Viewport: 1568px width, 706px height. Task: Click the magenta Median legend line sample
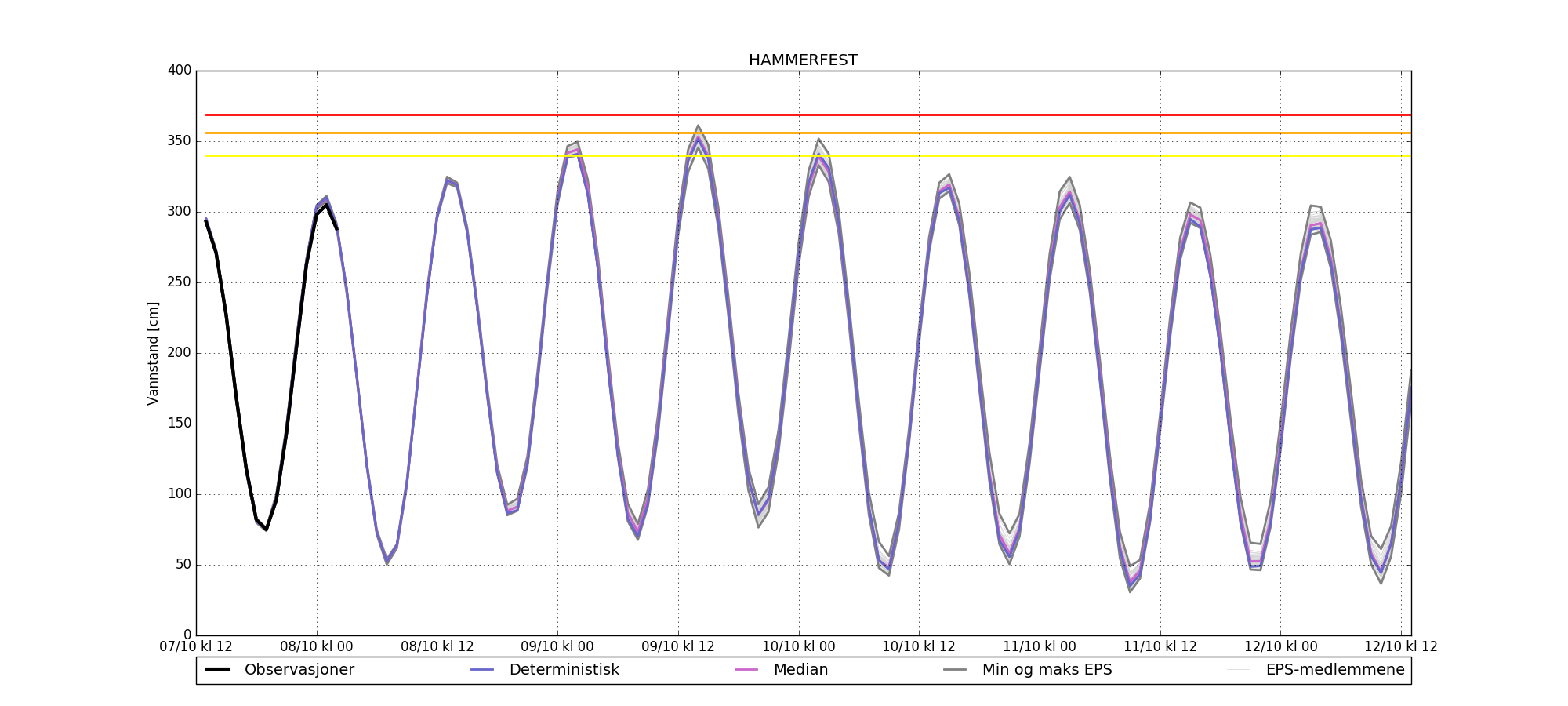click(746, 670)
